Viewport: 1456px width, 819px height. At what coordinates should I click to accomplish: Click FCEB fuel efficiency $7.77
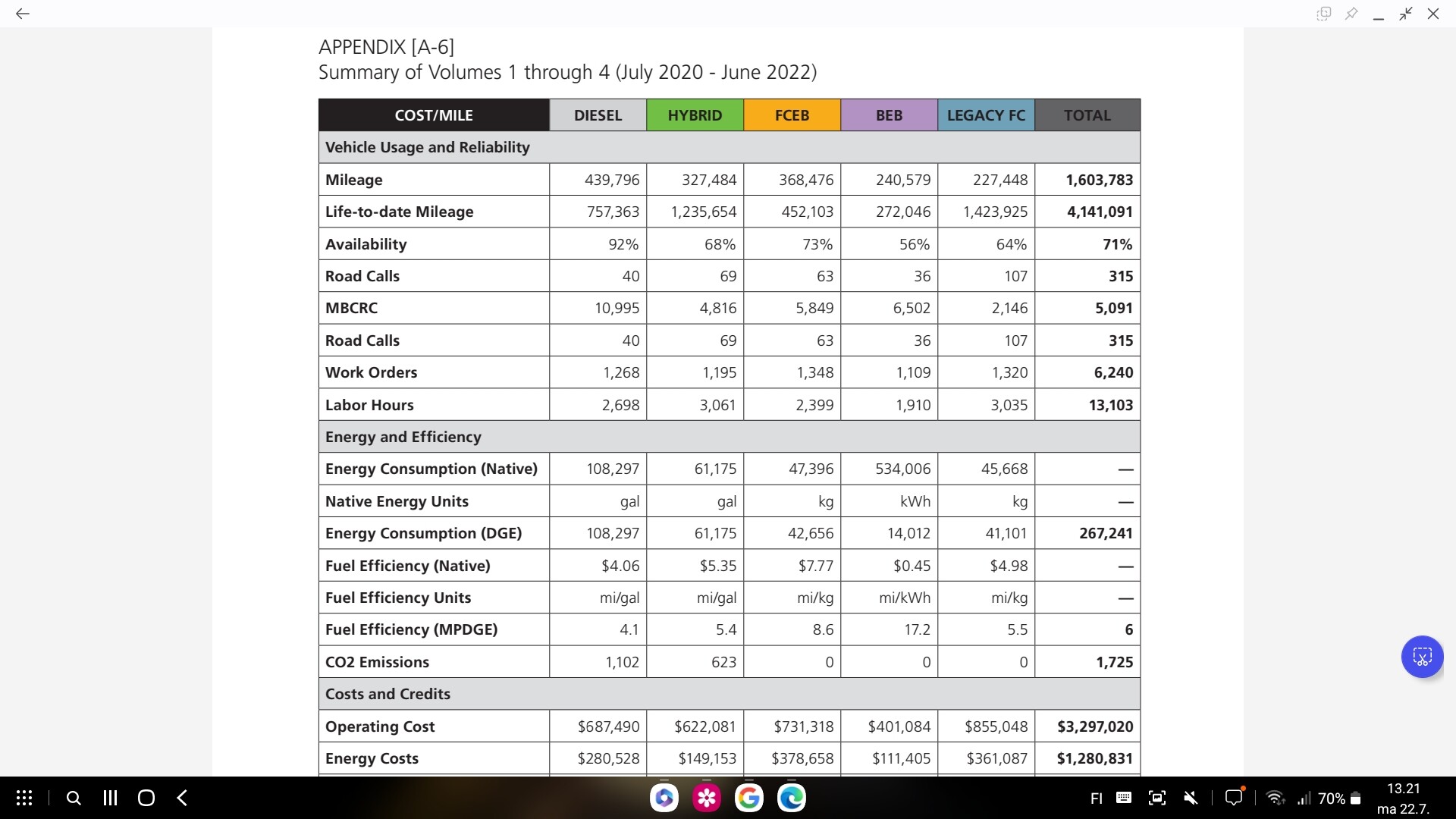click(815, 566)
